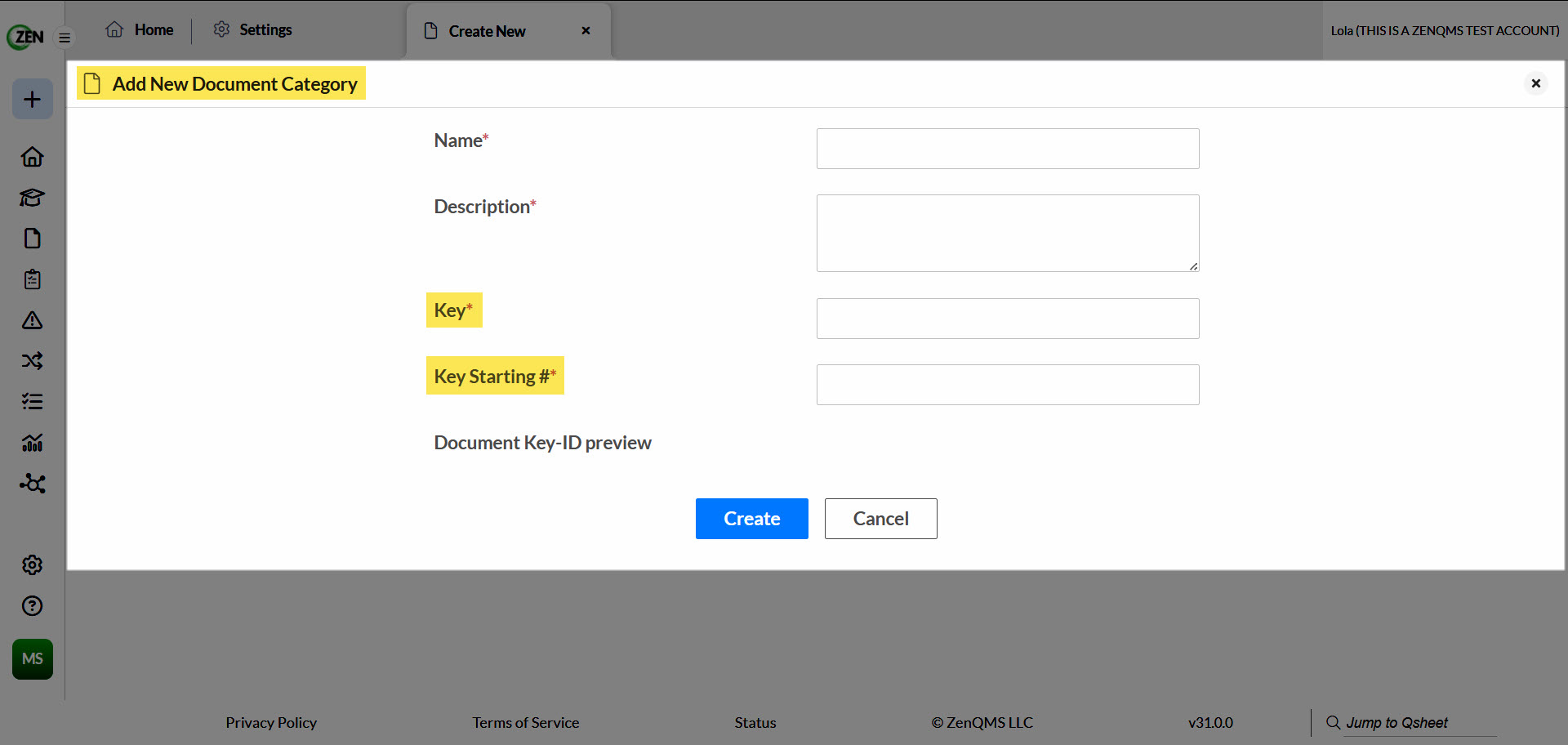Click the v31.0.0 version text
Image resolution: width=1568 pixels, height=745 pixels.
point(1210,723)
